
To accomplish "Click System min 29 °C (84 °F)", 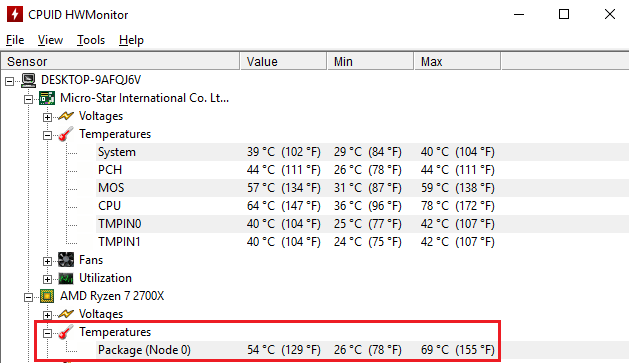I will pos(367,152).
